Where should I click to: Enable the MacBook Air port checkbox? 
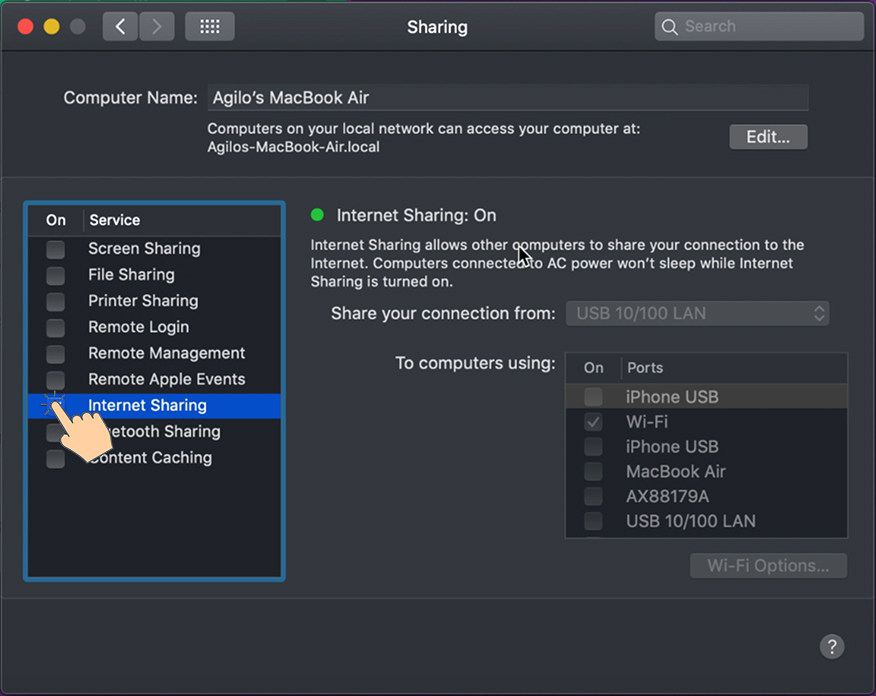[593, 471]
